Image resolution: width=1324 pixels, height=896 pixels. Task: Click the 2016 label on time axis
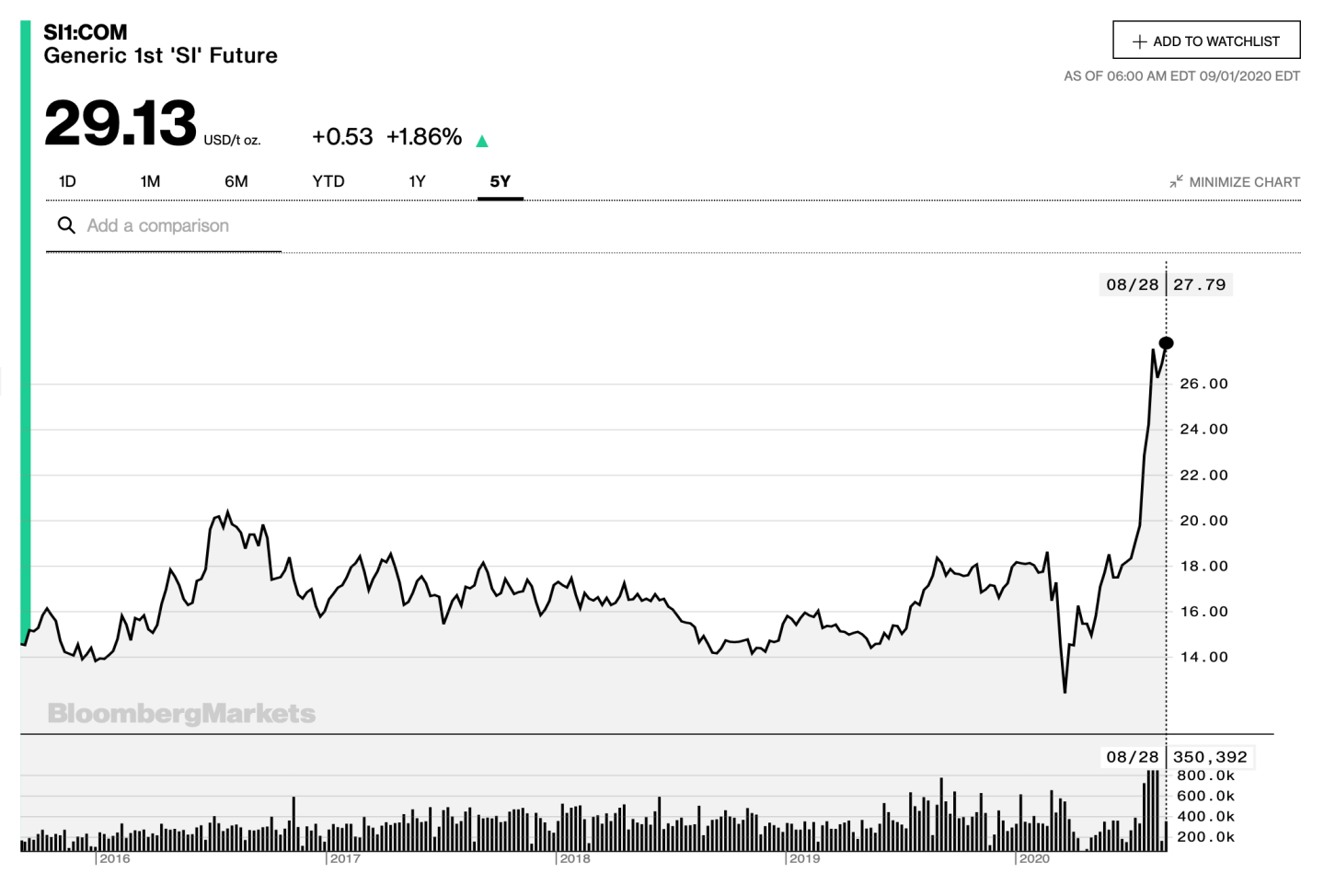tap(115, 858)
